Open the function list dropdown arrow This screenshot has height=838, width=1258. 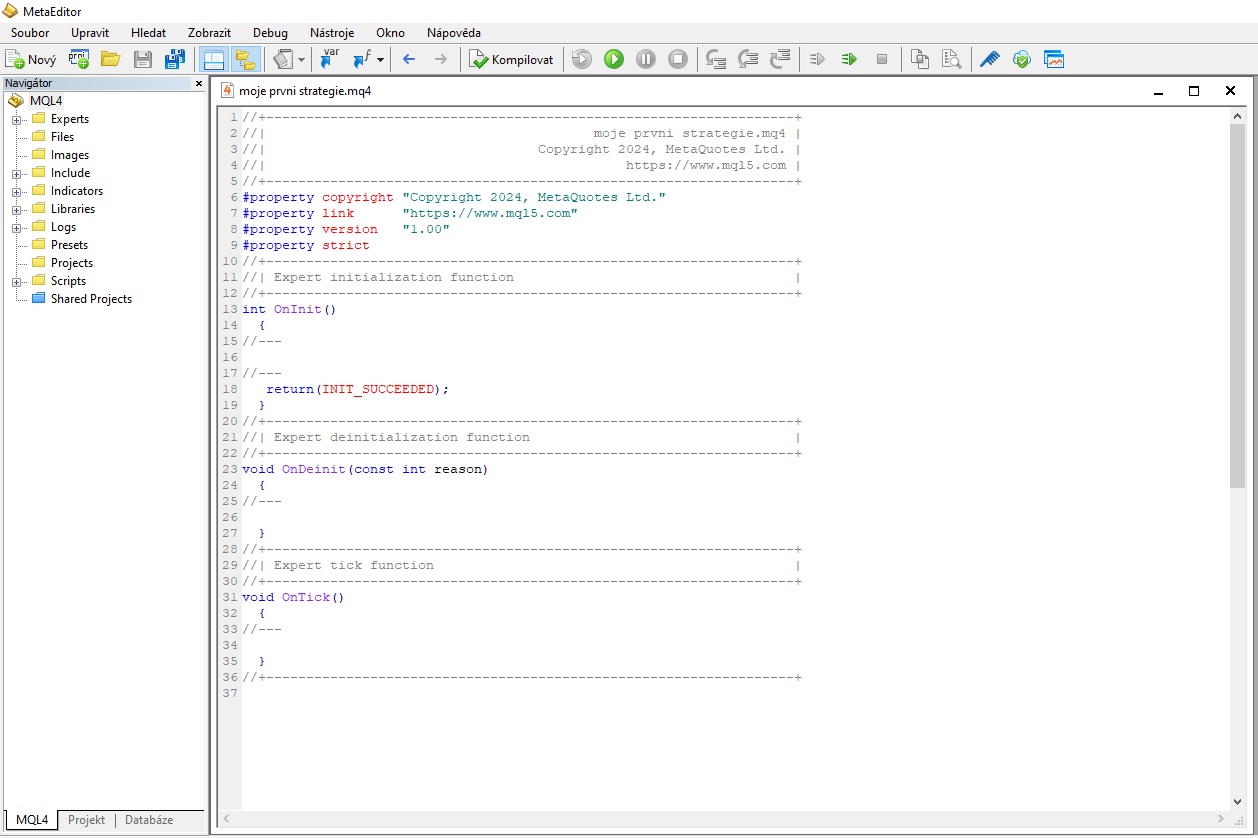click(380, 60)
